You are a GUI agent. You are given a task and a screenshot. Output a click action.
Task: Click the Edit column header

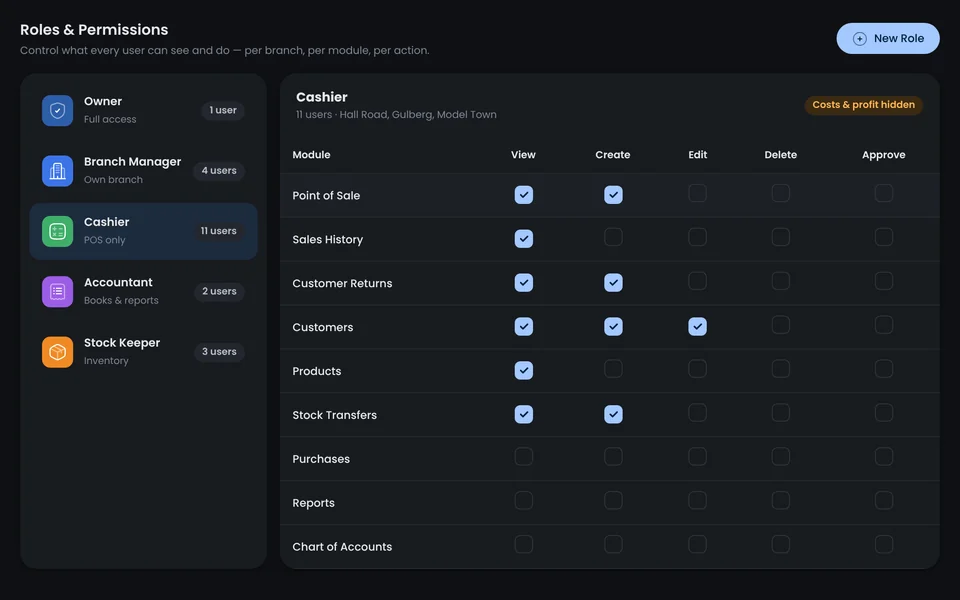click(697, 155)
